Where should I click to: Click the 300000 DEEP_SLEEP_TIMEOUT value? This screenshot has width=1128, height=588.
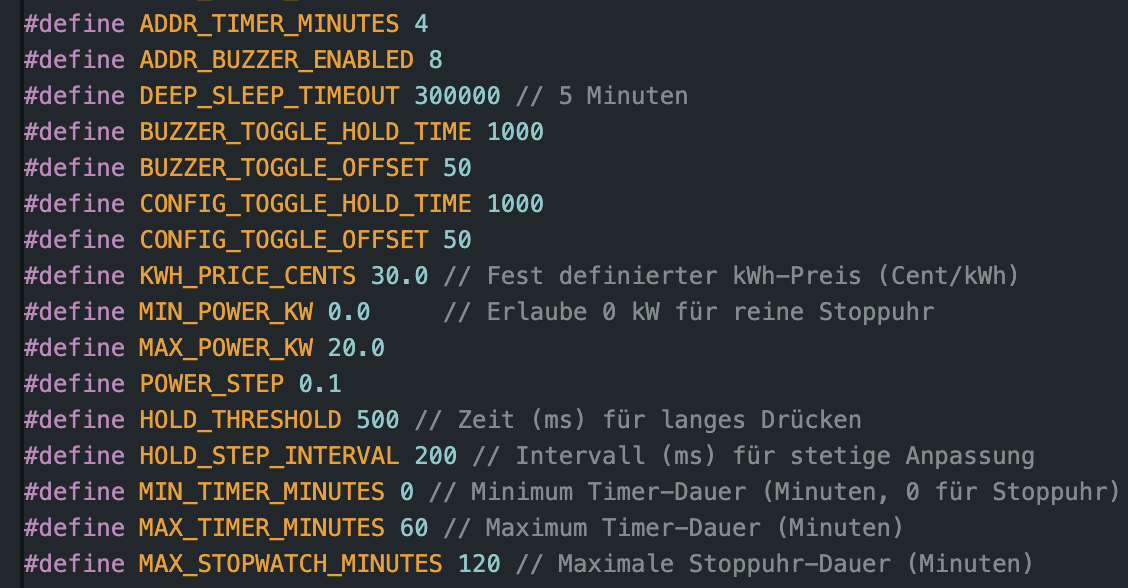[x=457, y=96]
